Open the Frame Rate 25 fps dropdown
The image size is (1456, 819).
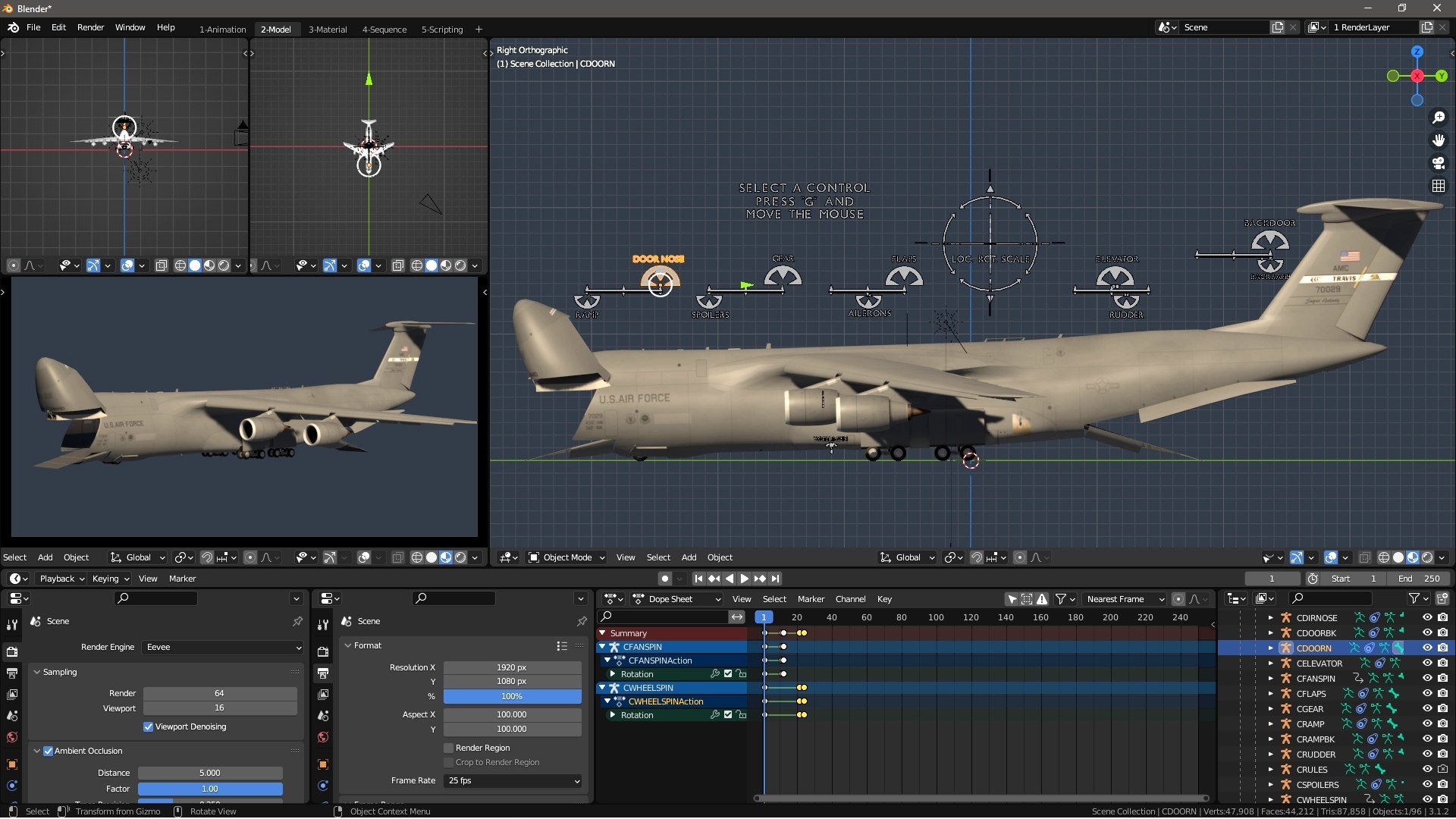(x=513, y=780)
